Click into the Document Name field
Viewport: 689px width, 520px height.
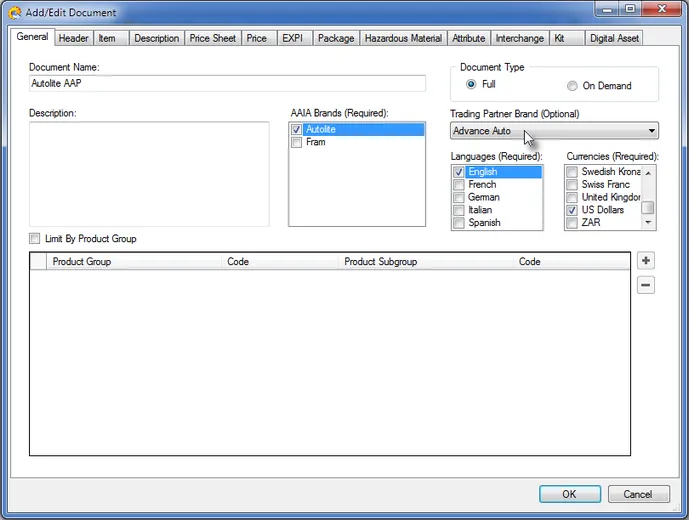(x=227, y=84)
